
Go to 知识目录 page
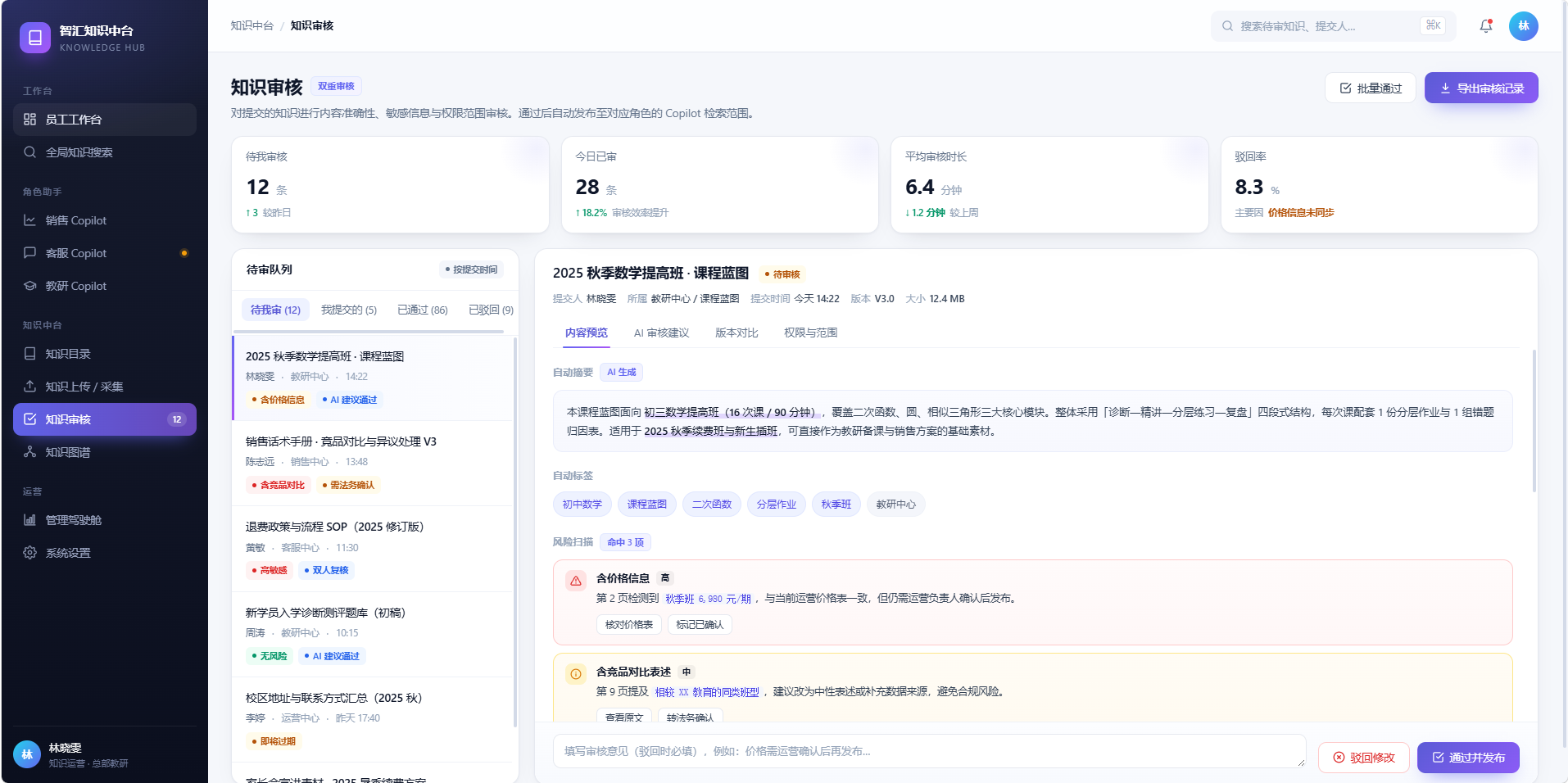click(105, 354)
